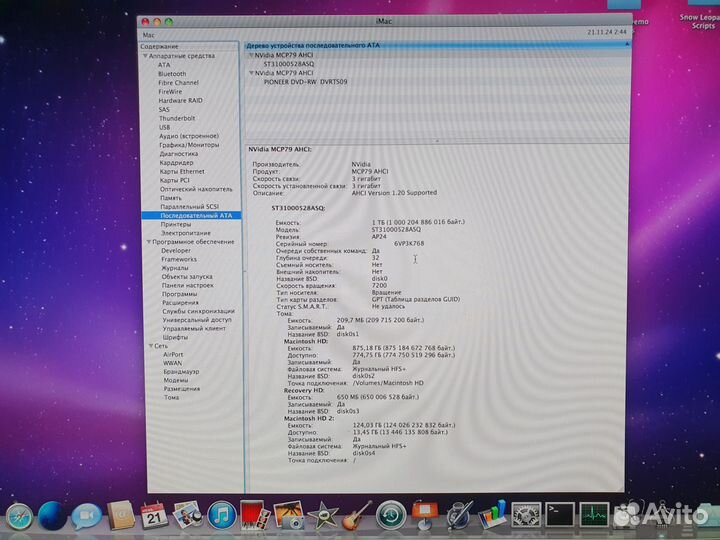Select Frameworks in the sidebar
The width and height of the screenshot is (720, 540).
(179, 259)
